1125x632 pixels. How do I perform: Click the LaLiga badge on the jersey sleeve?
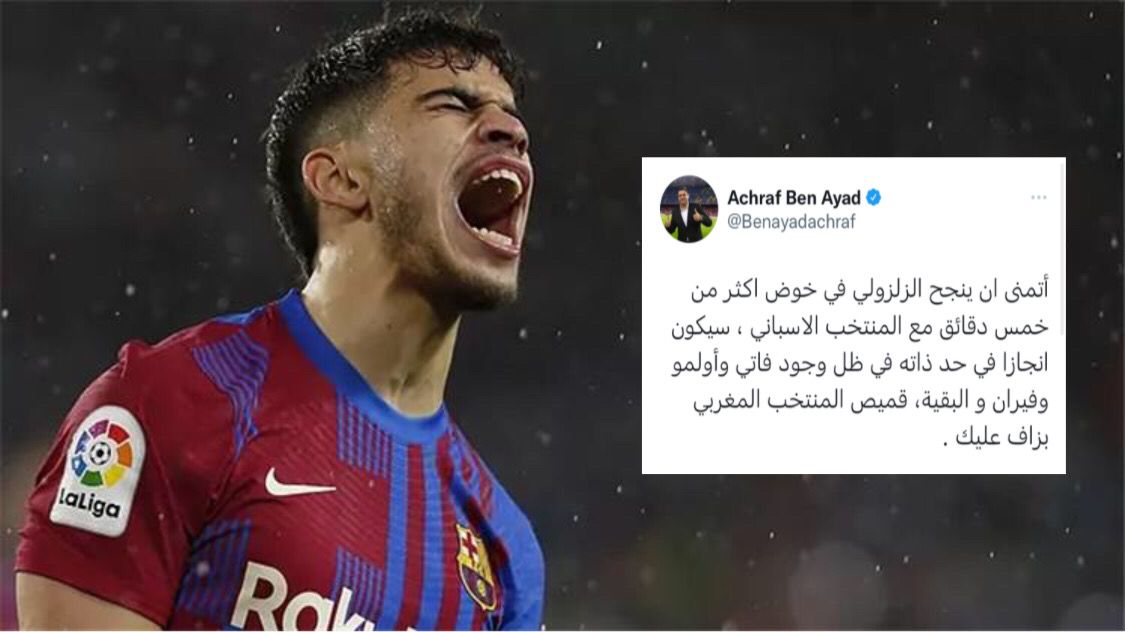[98, 471]
